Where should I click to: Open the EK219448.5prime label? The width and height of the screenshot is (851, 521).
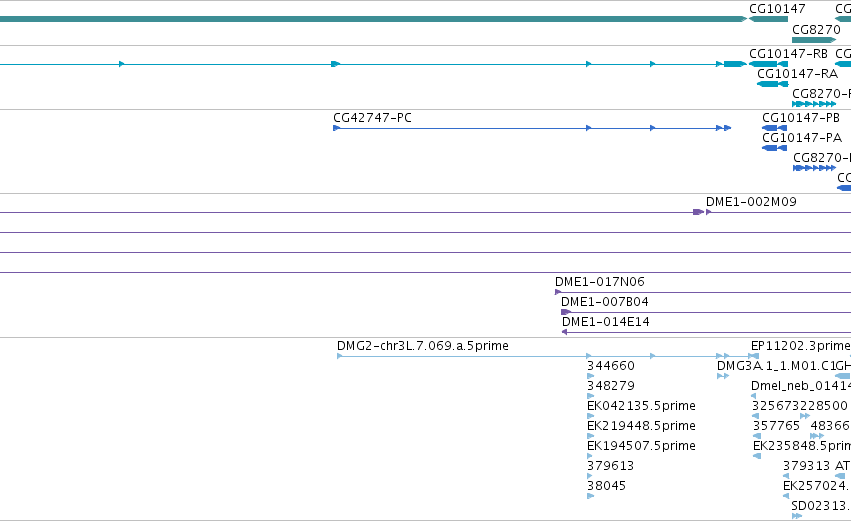(x=641, y=426)
